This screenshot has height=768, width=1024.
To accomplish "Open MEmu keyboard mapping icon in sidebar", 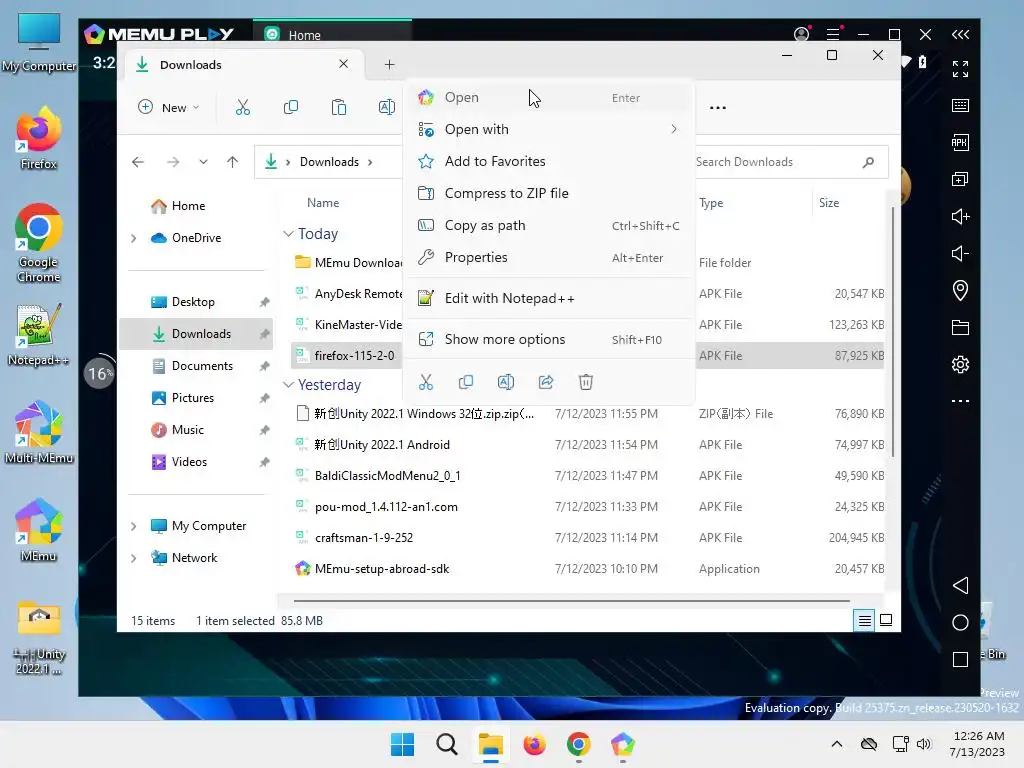I will (960, 106).
